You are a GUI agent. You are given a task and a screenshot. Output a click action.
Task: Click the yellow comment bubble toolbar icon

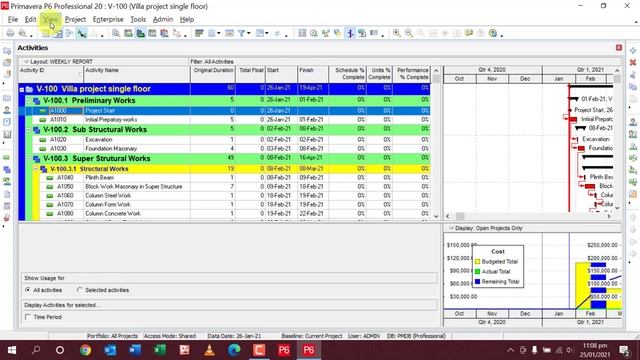pos(469,33)
